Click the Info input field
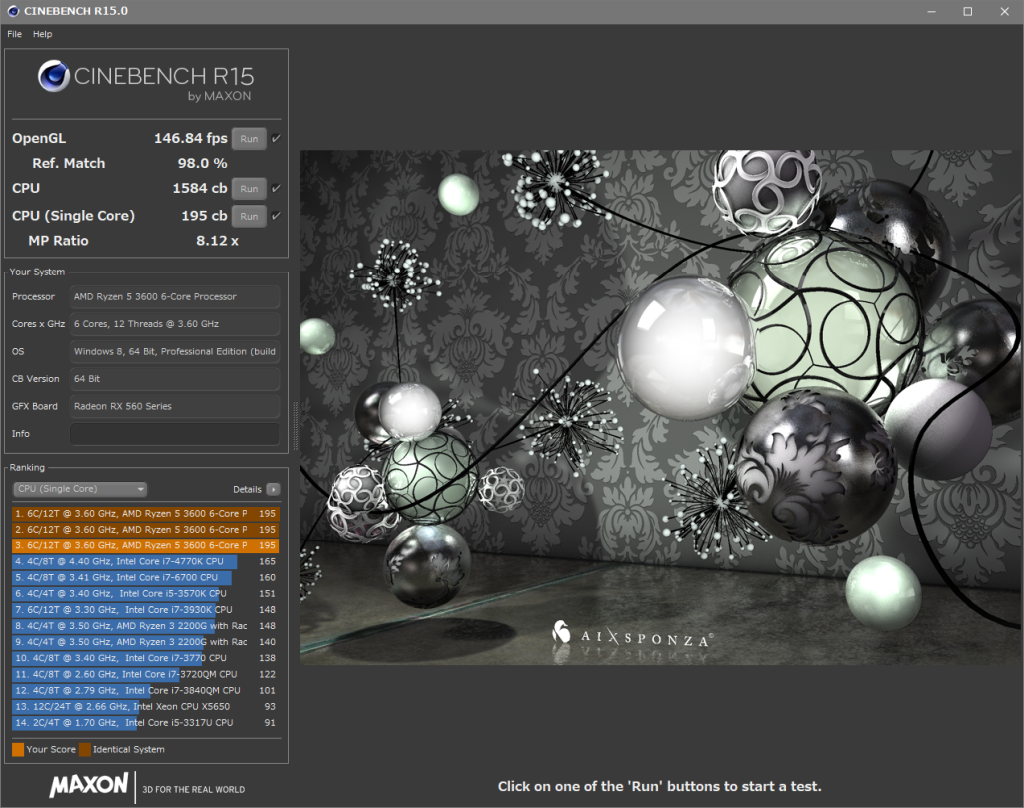 (x=175, y=434)
